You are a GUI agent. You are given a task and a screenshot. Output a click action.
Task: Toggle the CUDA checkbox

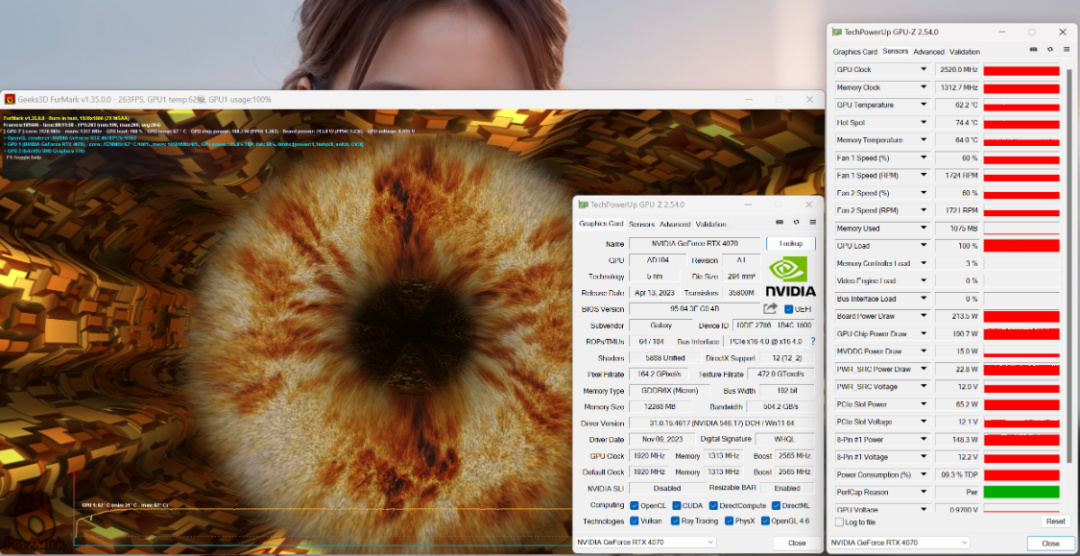[677, 506]
